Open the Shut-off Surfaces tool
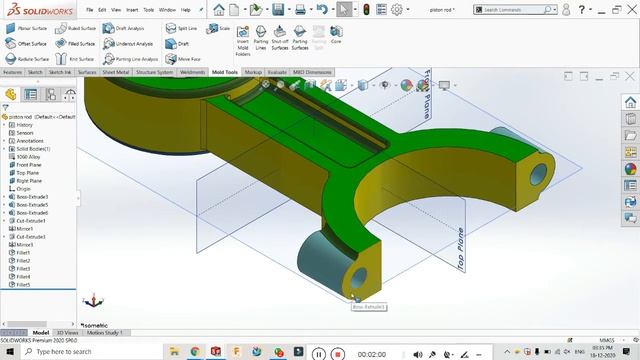 coord(280,37)
